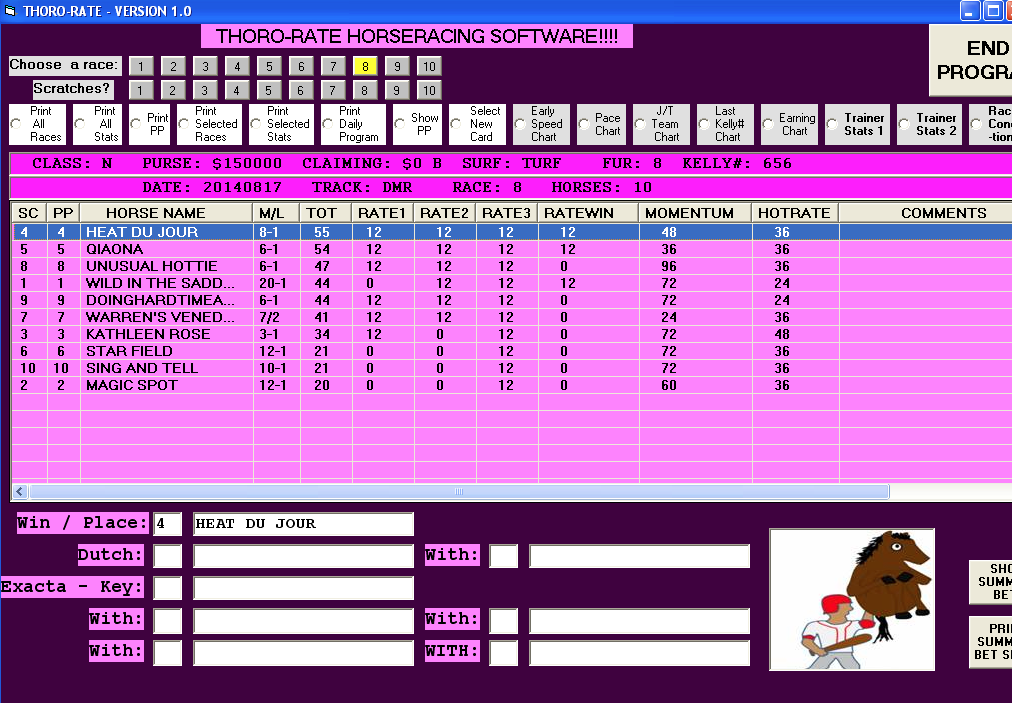Click the Dutch number input field
This screenshot has width=1012, height=703.
pyautogui.click(x=167, y=556)
